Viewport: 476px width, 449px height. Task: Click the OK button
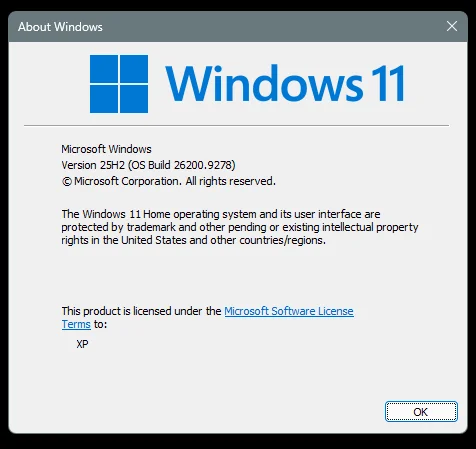tap(421, 412)
